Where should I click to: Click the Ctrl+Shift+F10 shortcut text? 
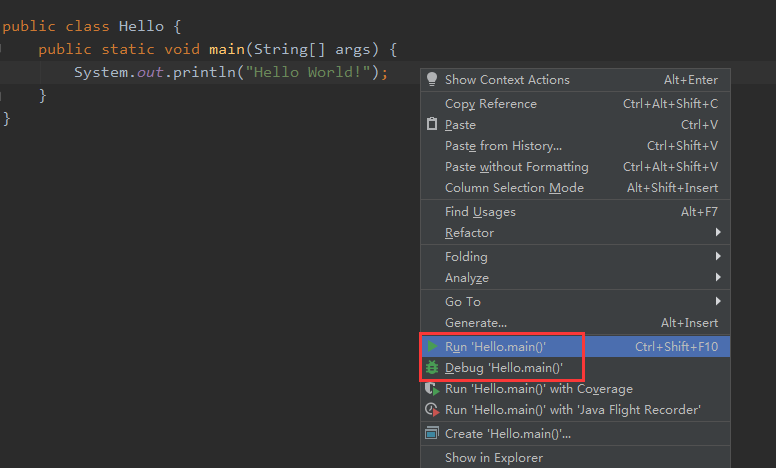[x=677, y=346]
